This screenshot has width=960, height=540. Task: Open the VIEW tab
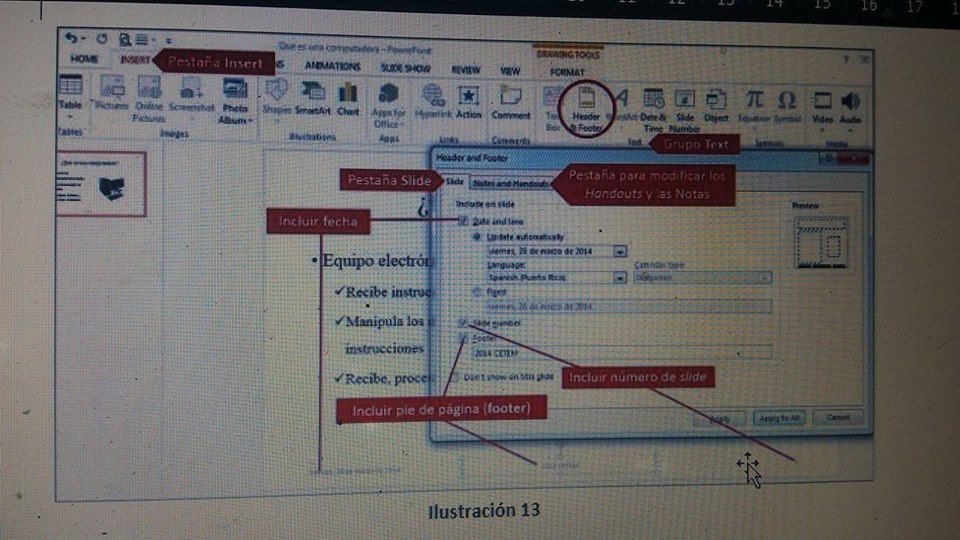coord(510,71)
